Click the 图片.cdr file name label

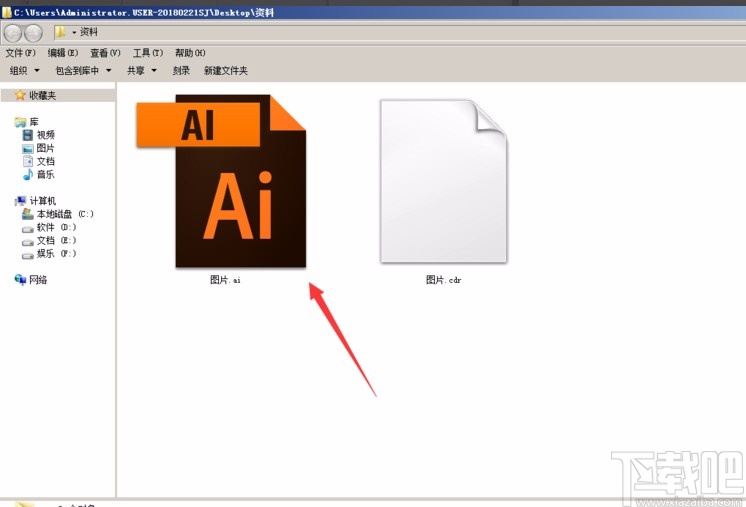(x=443, y=280)
